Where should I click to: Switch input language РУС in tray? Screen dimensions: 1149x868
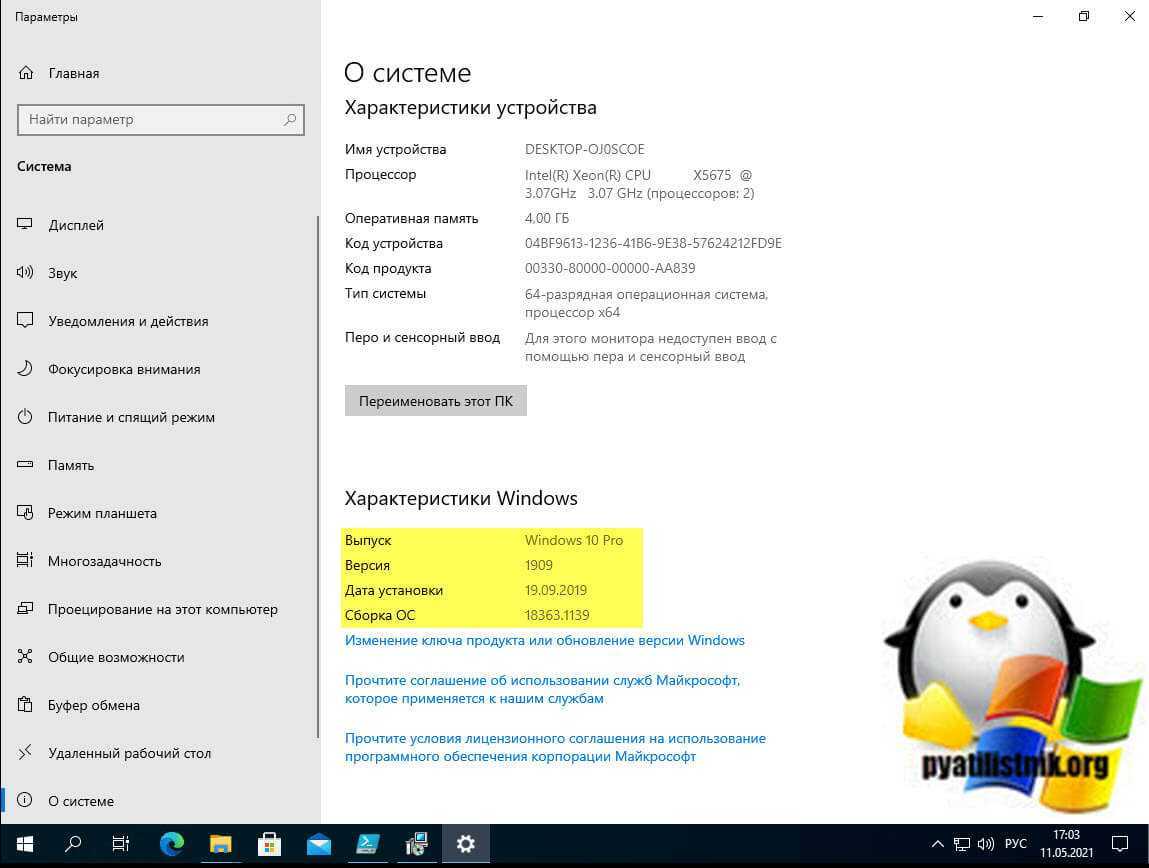click(x=1015, y=844)
